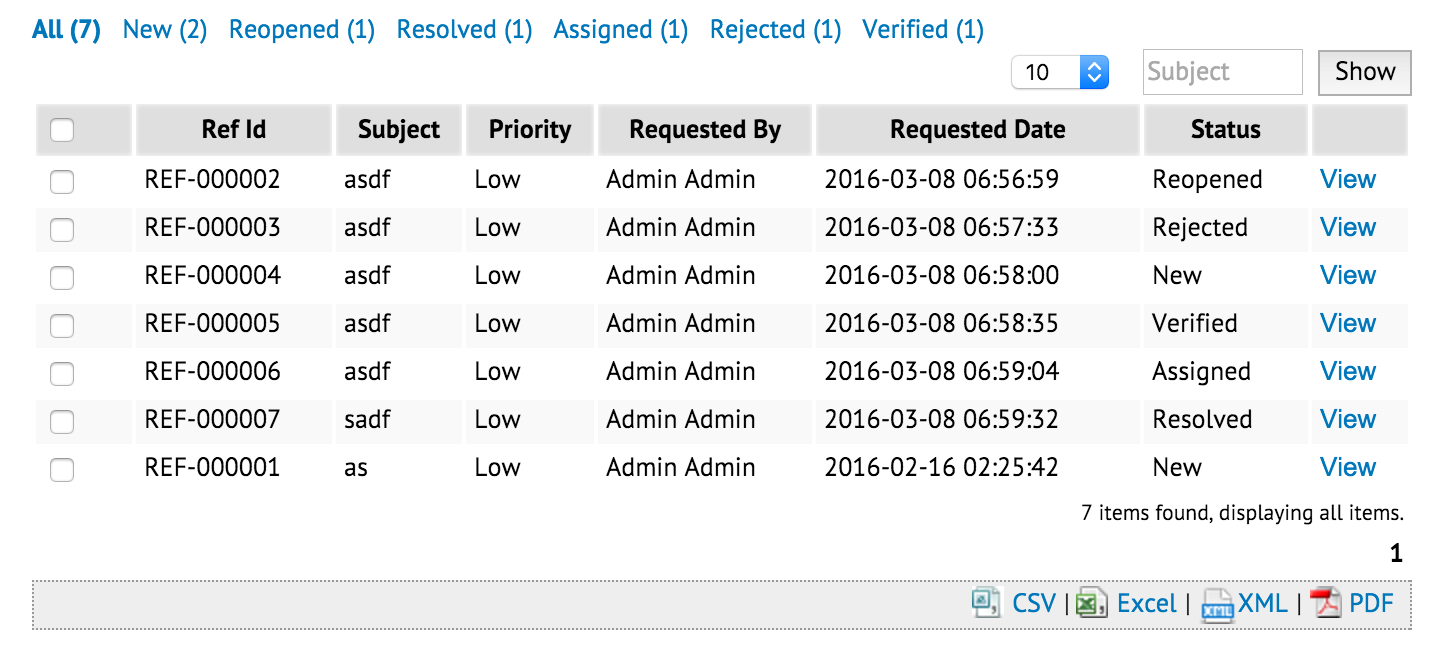Tick the REF-000001 row checkbox
This screenshot has width=1452, height=660.
tap(62, 469)
